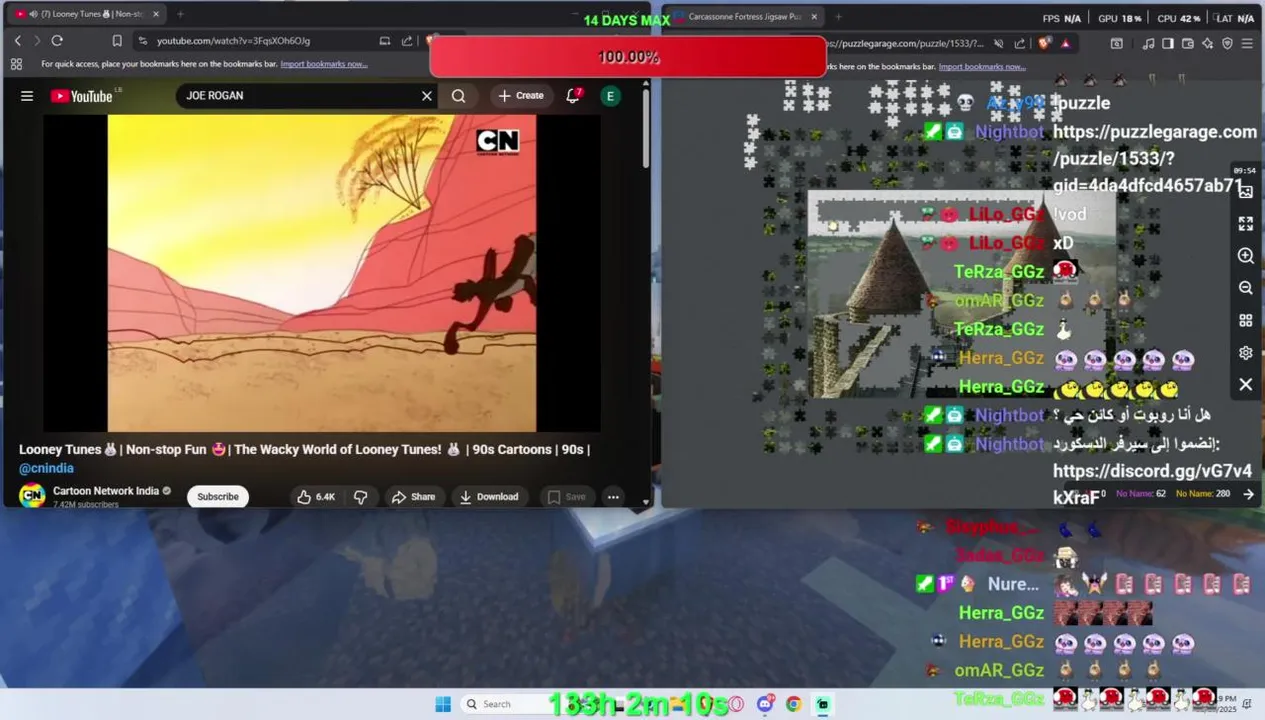The width and height of the screenshot is (1265, 720).
Task: Arrange puzzle pieces with grid icon
Action: (x=1245, y=320)
